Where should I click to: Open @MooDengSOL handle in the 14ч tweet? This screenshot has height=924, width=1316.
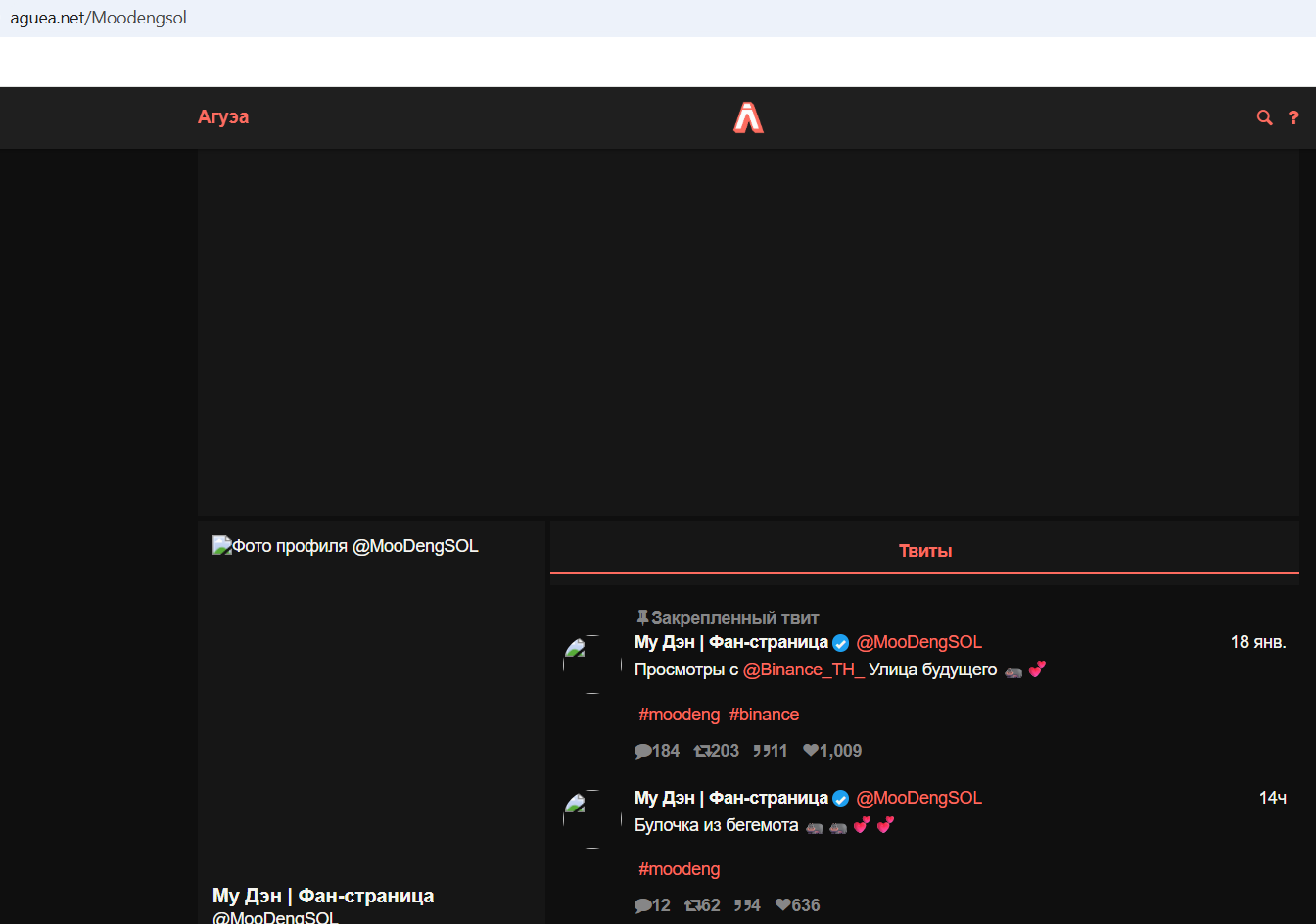[x=918, y=798]
